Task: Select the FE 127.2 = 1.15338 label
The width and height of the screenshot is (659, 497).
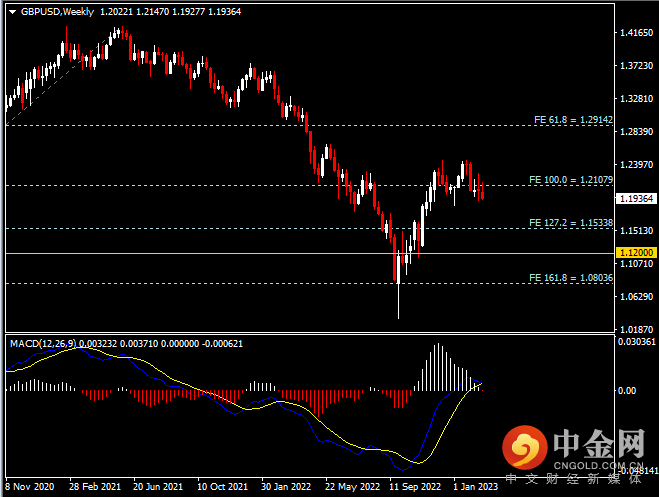Action: tap(571, 222)
